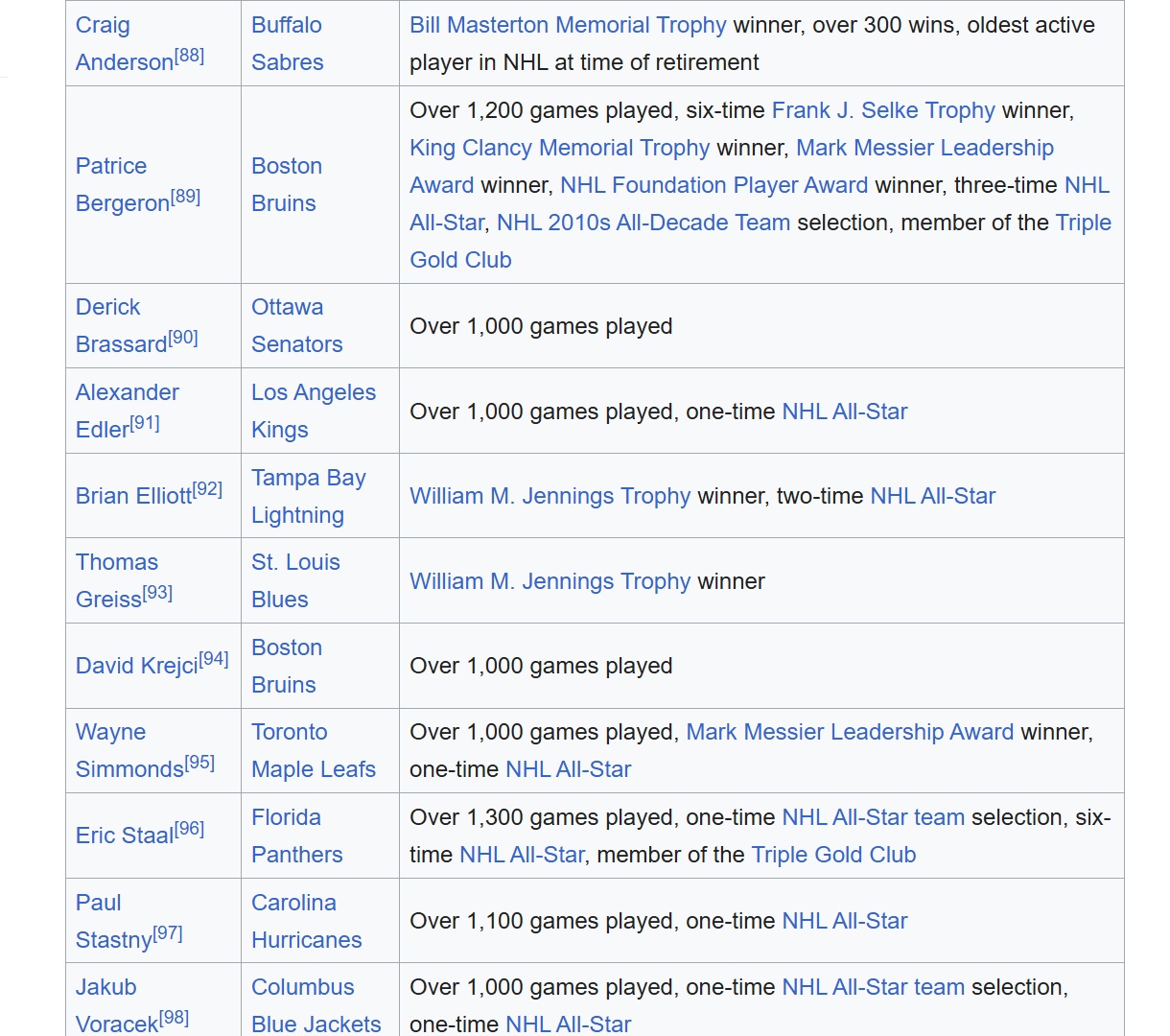Open citation 93 next to Greiss
This screenshot has width=1170, height=1036.
pos(157,593)
